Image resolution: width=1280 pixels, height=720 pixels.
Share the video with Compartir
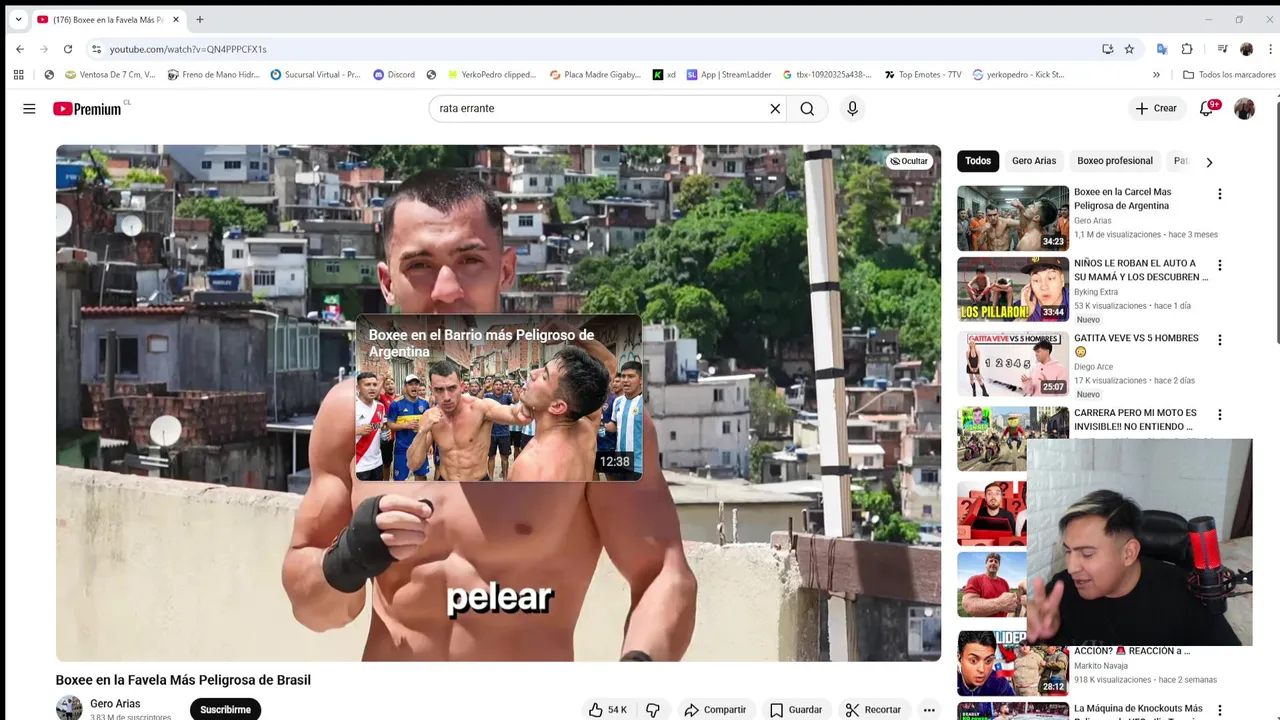(715, 710)
